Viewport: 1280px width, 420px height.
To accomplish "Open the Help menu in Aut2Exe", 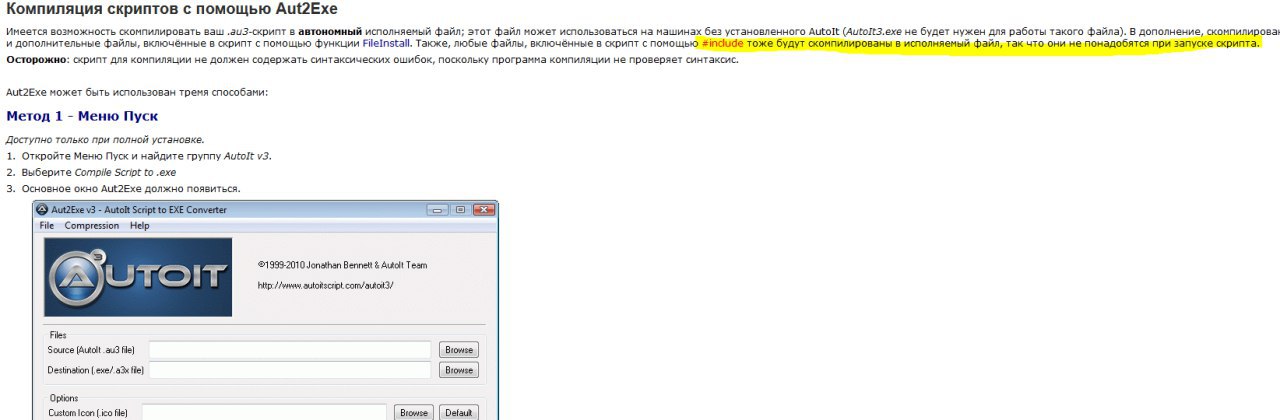I will point(139,226).
